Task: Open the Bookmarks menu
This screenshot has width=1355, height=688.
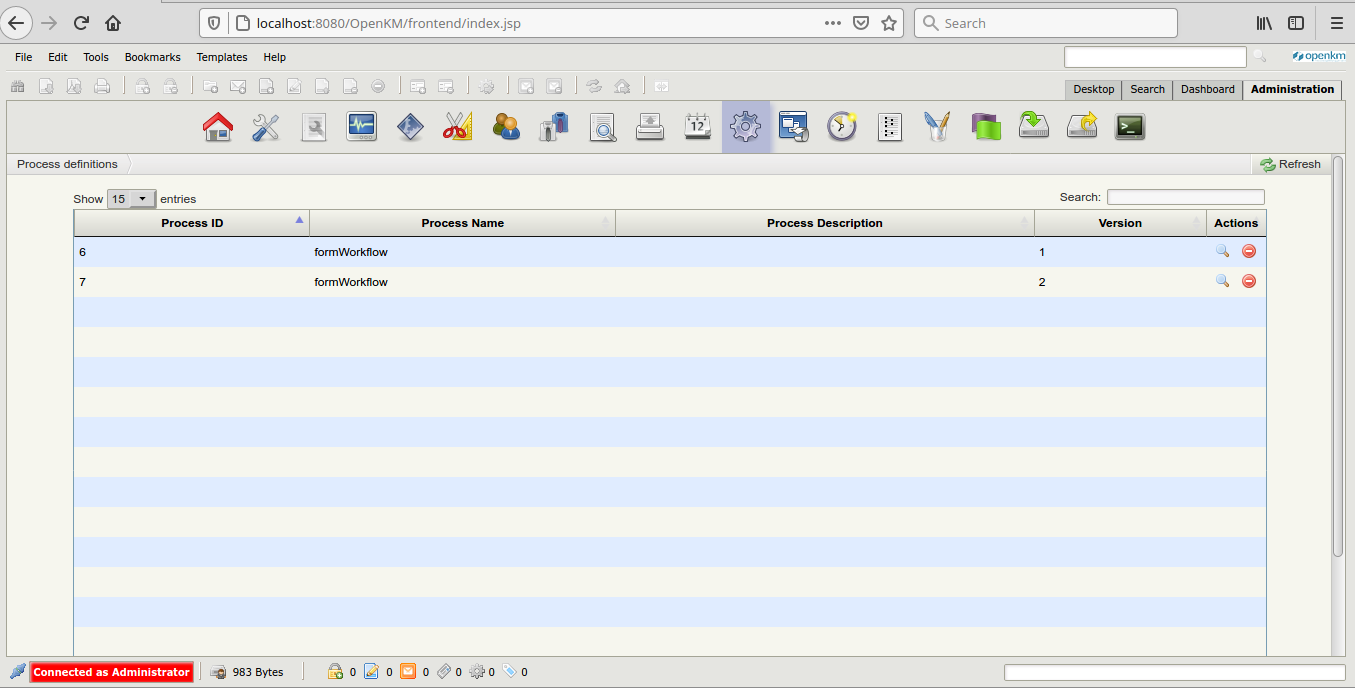Action: coord(152,57)
